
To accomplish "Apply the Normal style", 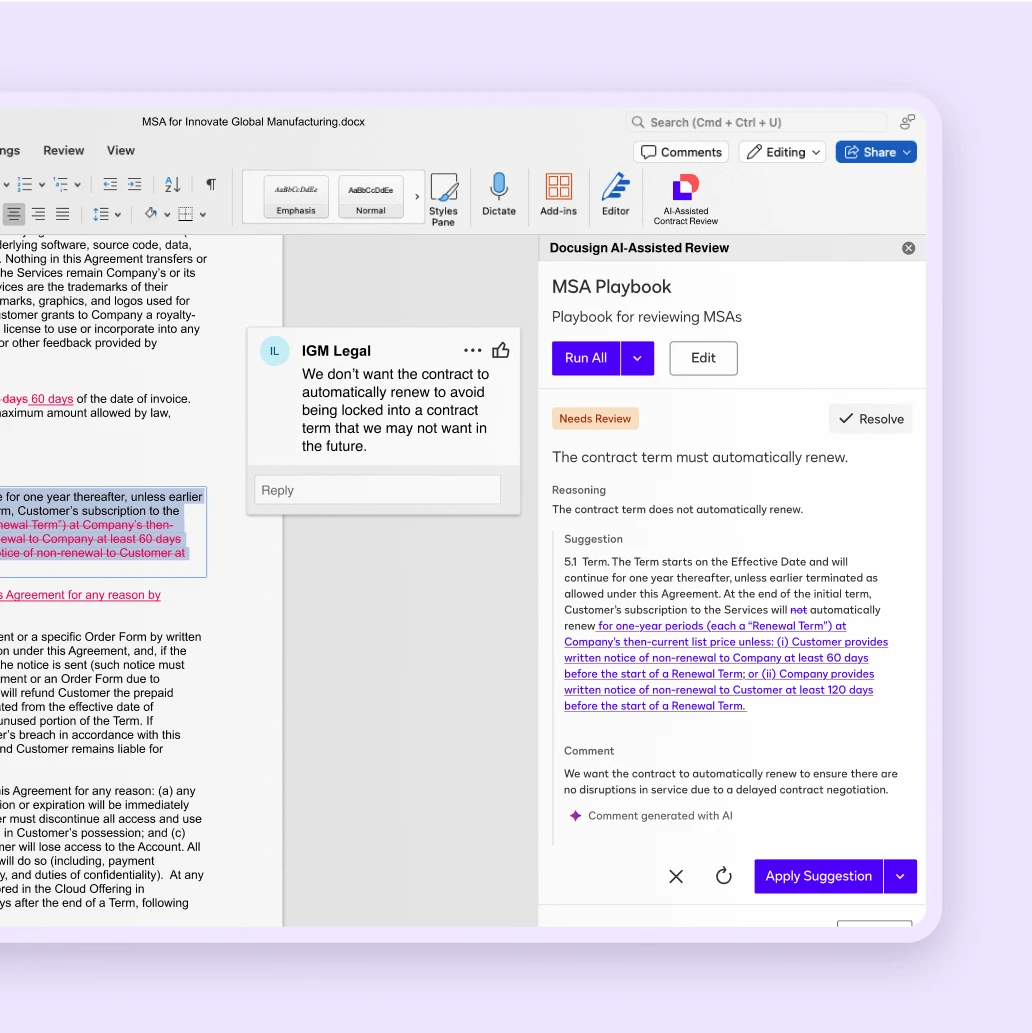I will tap(371, 196).
